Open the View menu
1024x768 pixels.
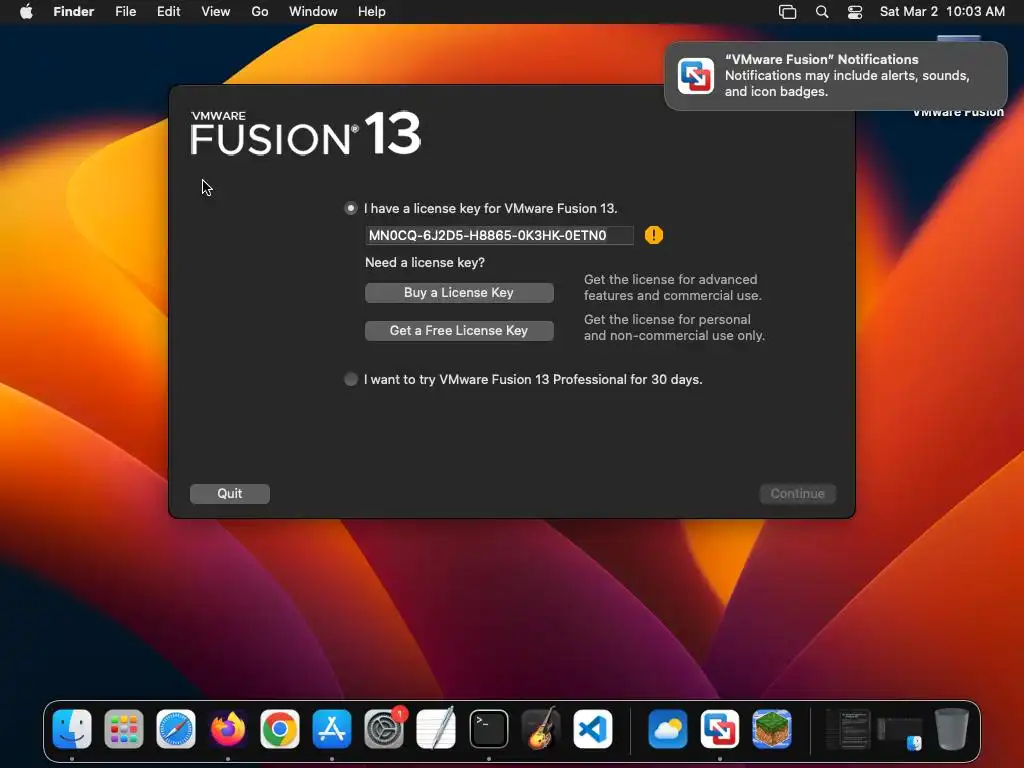216,12
